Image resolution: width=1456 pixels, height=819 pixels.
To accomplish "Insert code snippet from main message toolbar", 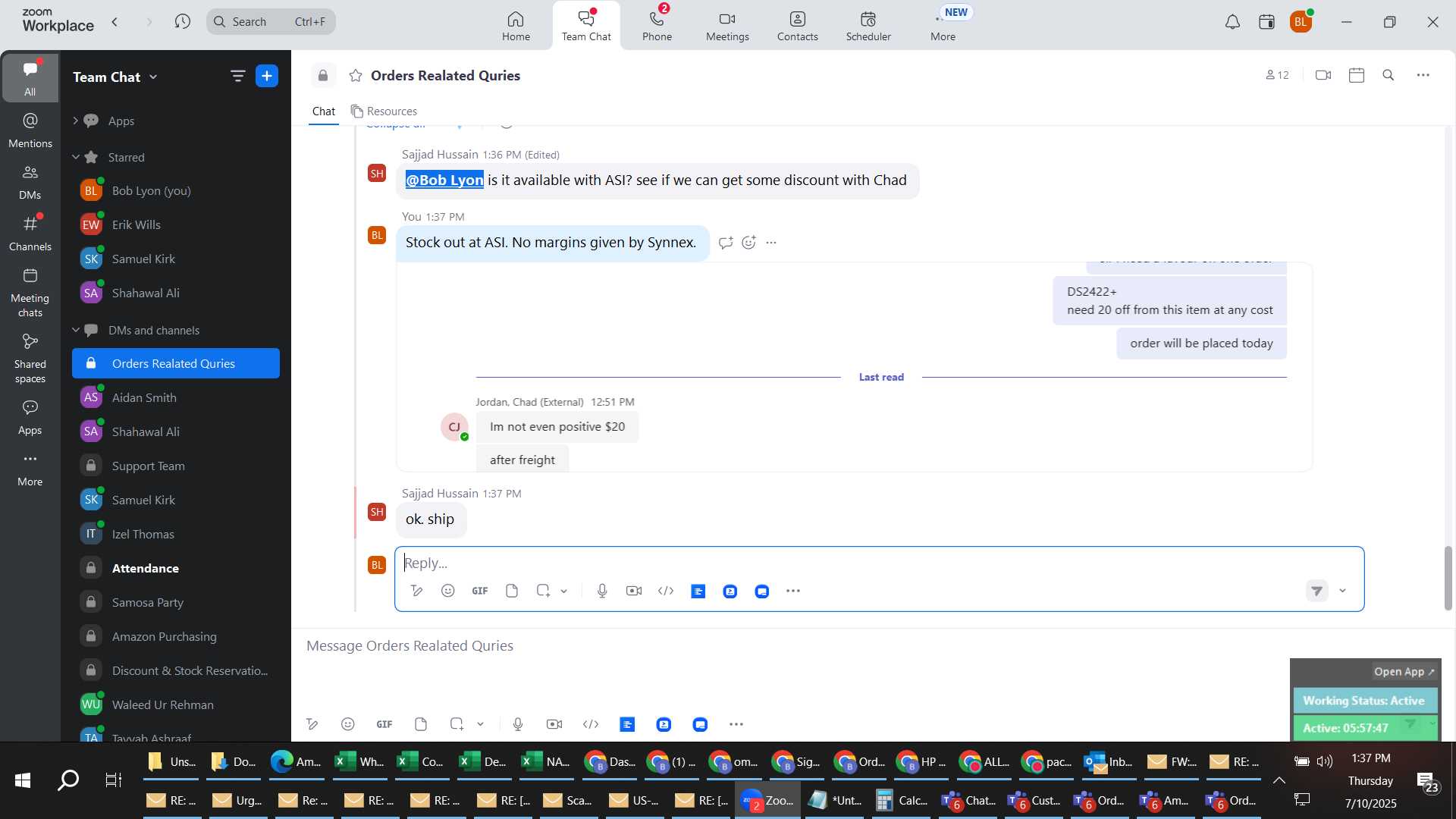I will click(x=591, y=724).
